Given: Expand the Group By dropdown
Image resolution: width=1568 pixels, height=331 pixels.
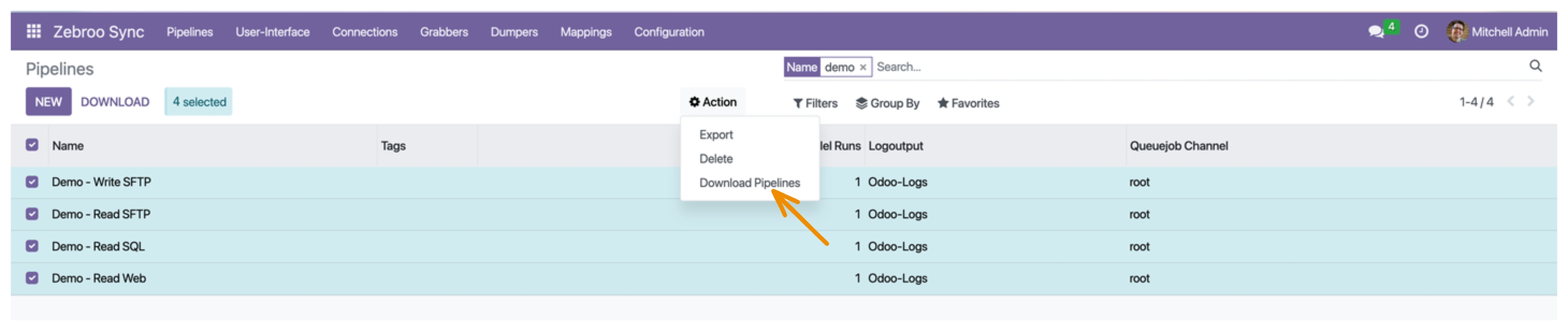Looking at the screenshot, I should pyautogui.click(x=887, y=103).
